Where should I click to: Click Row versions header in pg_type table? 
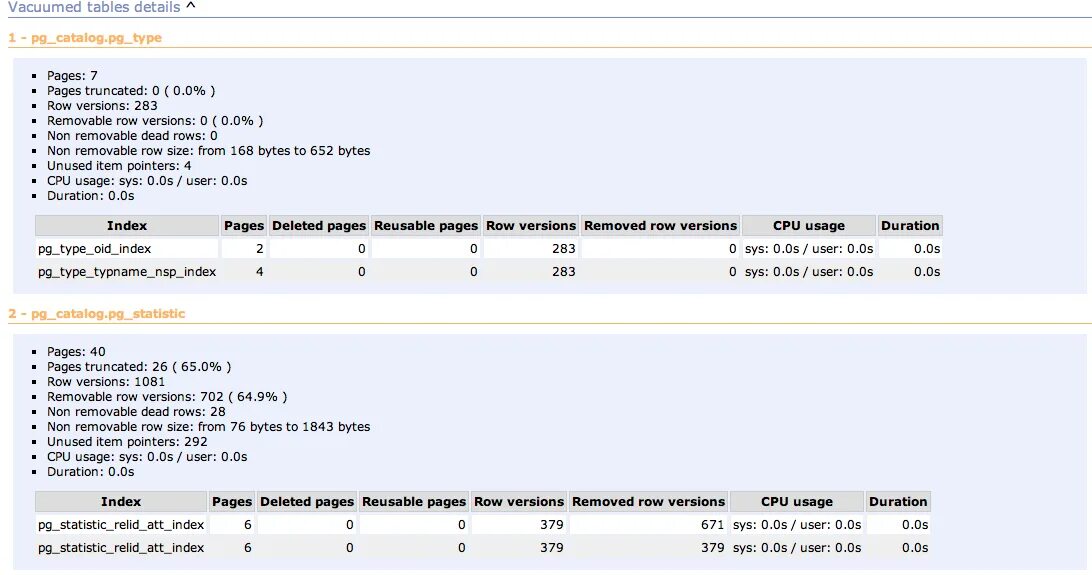pos(531,226)
